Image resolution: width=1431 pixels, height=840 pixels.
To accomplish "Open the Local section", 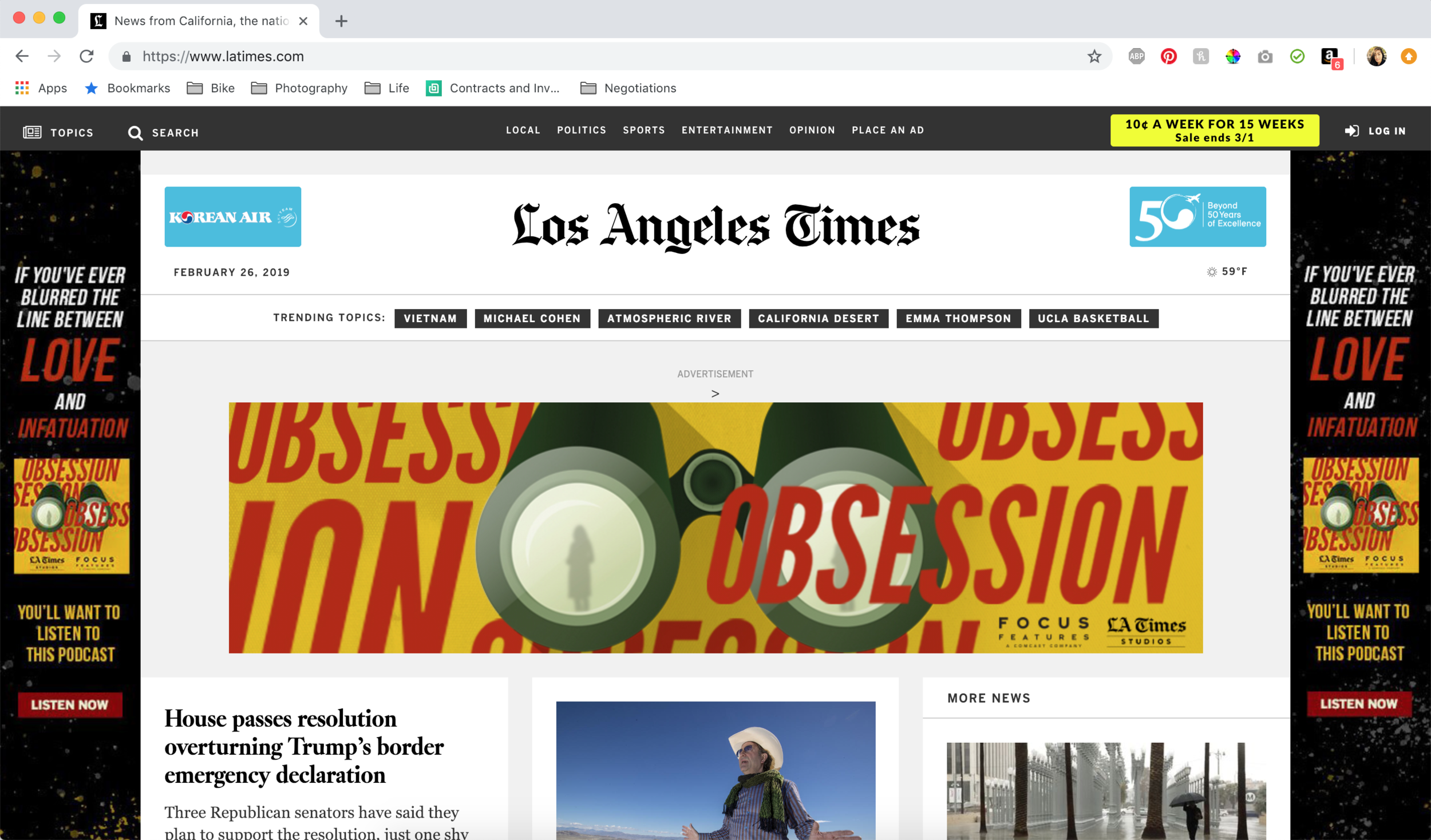I will 523,130.
